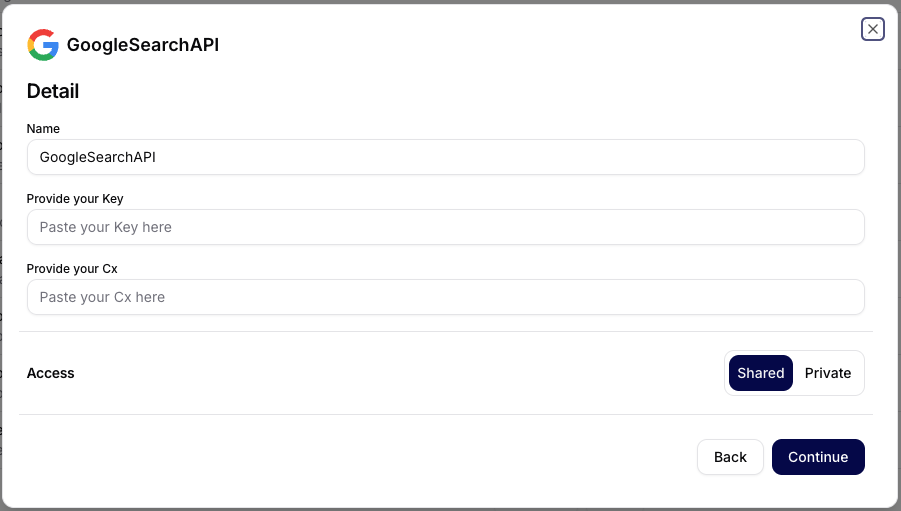Click the Name field label
Viewport: 901px width, 511px height.
tap(43, 129)
